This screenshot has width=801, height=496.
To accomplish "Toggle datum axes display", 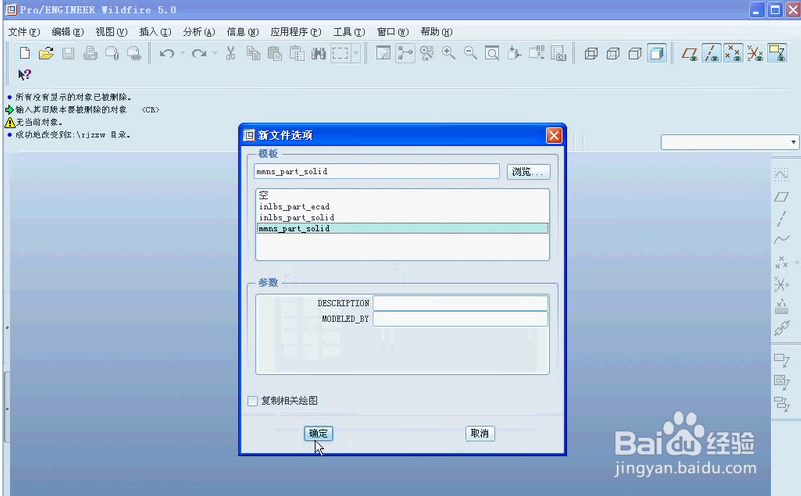I will pos(711,53).
